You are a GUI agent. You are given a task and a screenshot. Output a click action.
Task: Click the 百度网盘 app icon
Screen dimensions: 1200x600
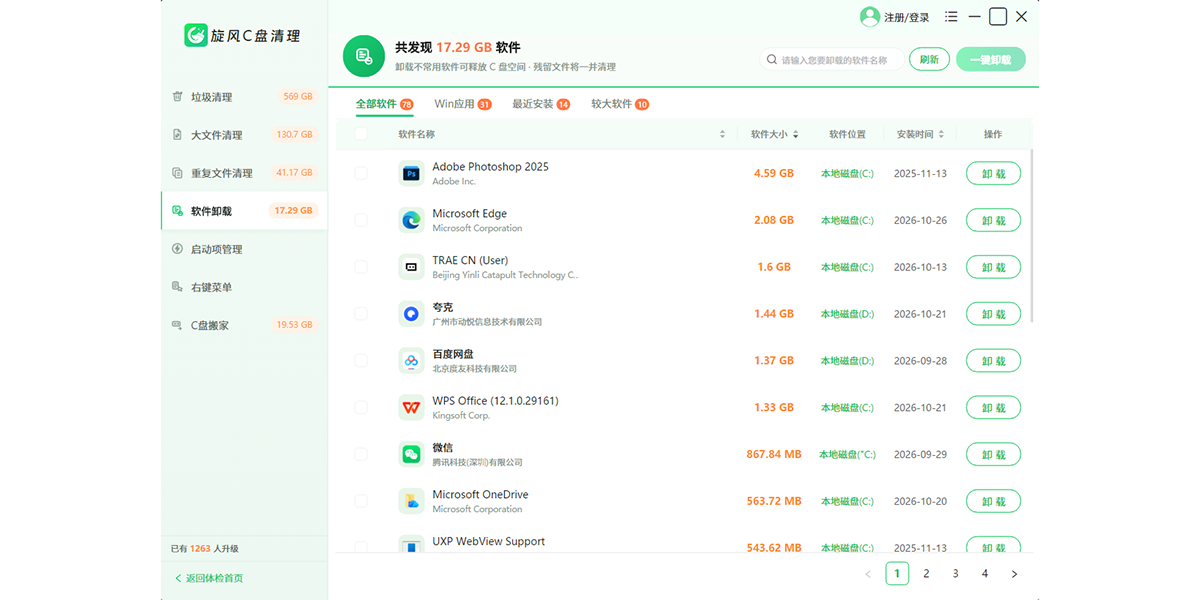coord(411,361)
